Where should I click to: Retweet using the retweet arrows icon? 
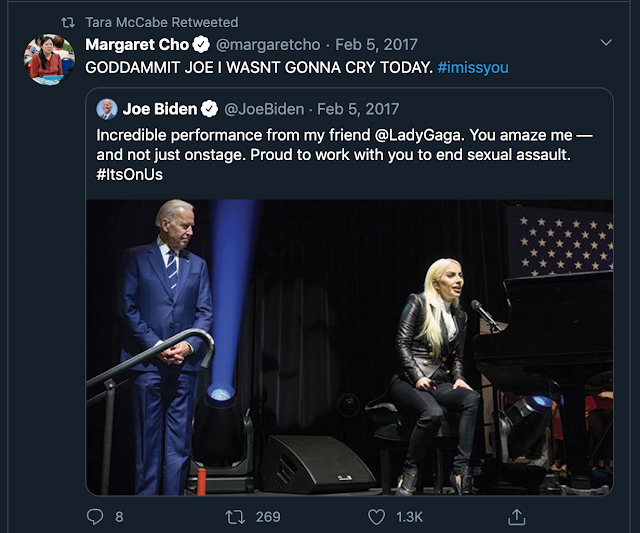tap(235, 517)
